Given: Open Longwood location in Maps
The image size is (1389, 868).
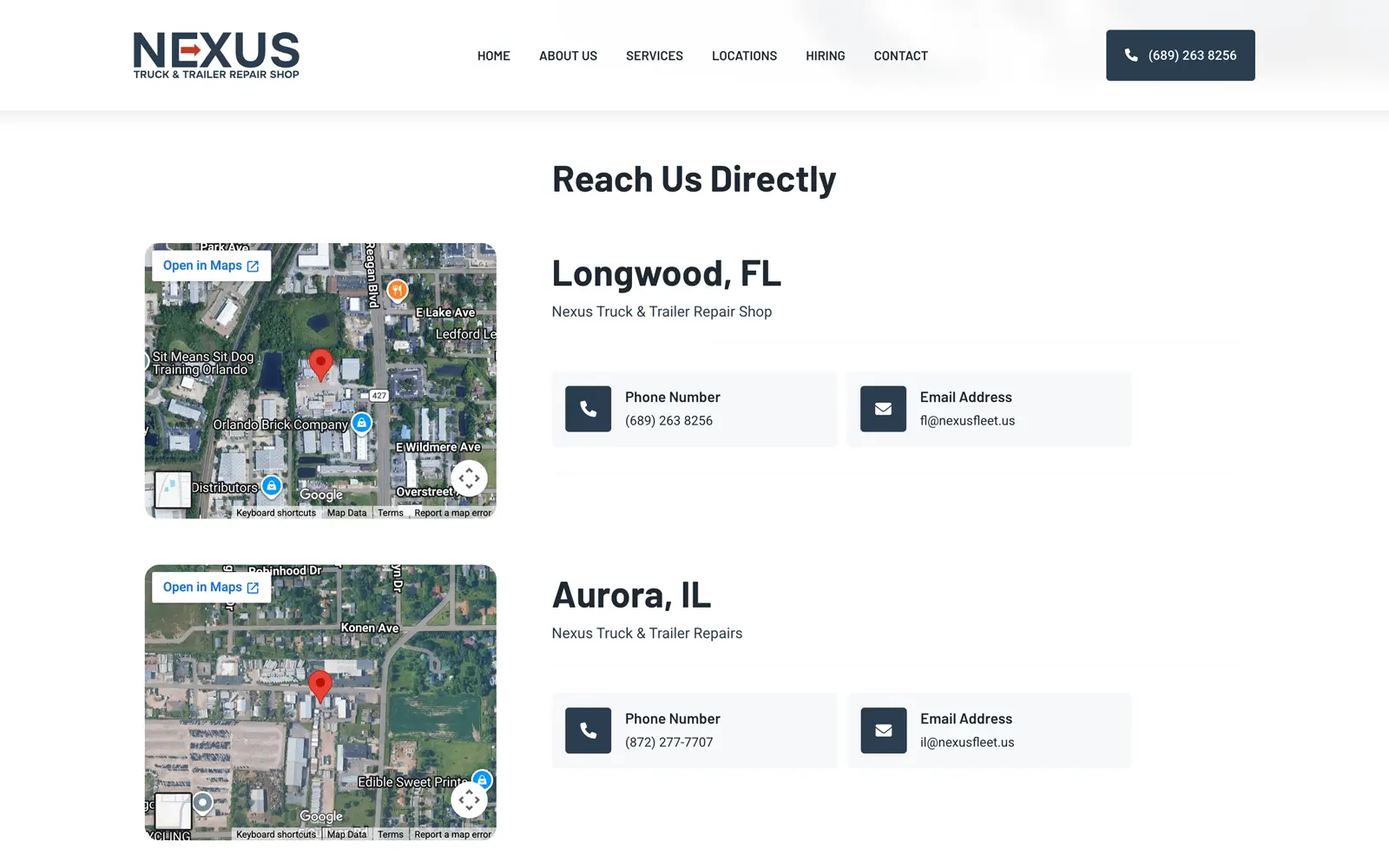Looking at the screenshot, I should pyautogui.click(x=211, y=266).
